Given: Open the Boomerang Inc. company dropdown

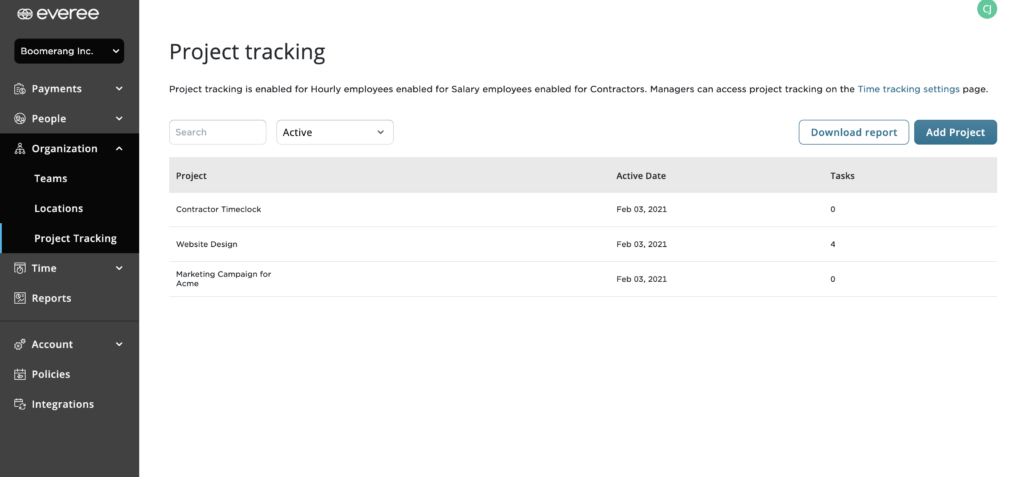Looking at the screenshot, I should [69, 51].
